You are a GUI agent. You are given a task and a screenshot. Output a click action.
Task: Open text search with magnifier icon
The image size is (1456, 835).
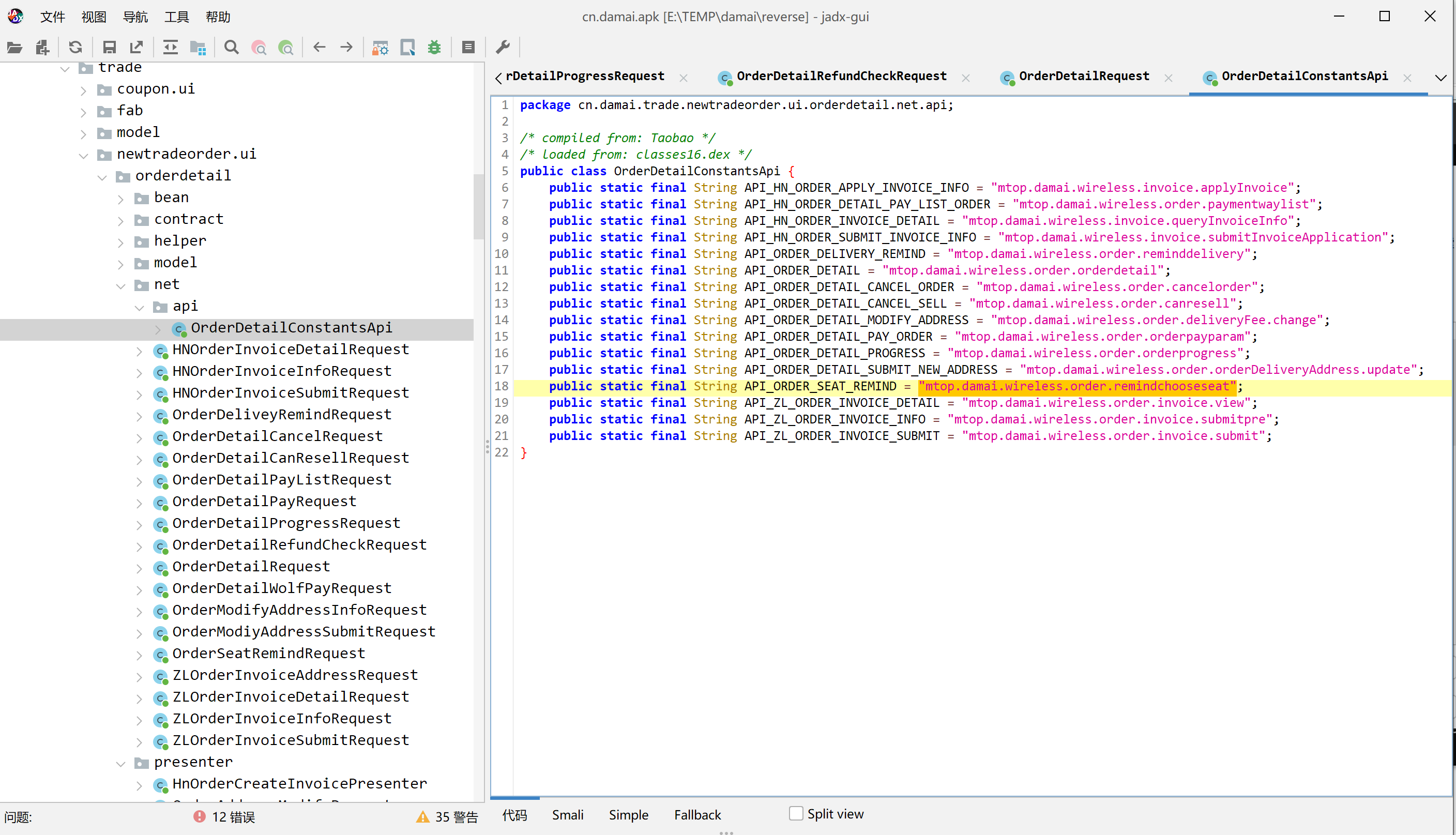[231, 48]
